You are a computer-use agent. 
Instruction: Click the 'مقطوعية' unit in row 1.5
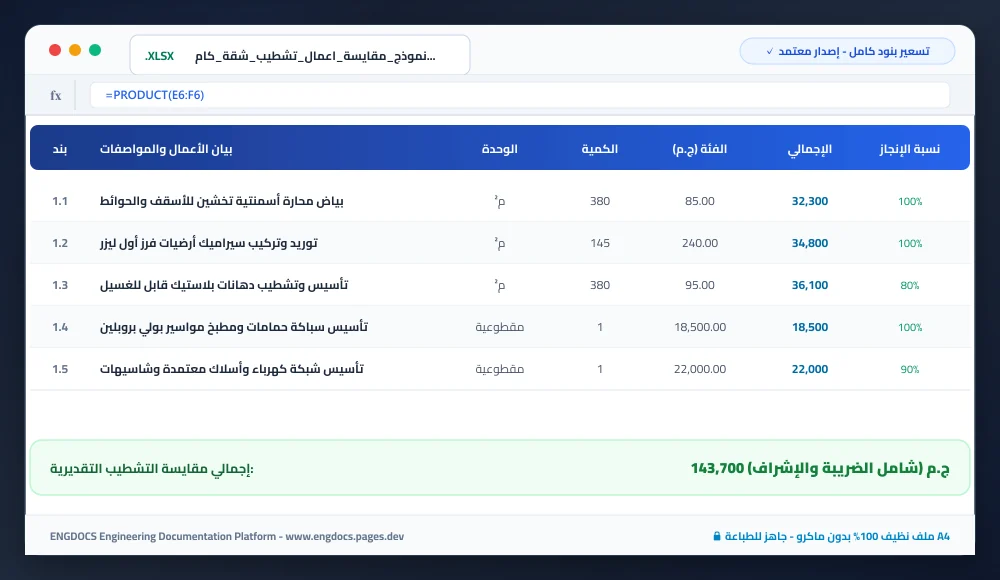(x=499, y=369)
